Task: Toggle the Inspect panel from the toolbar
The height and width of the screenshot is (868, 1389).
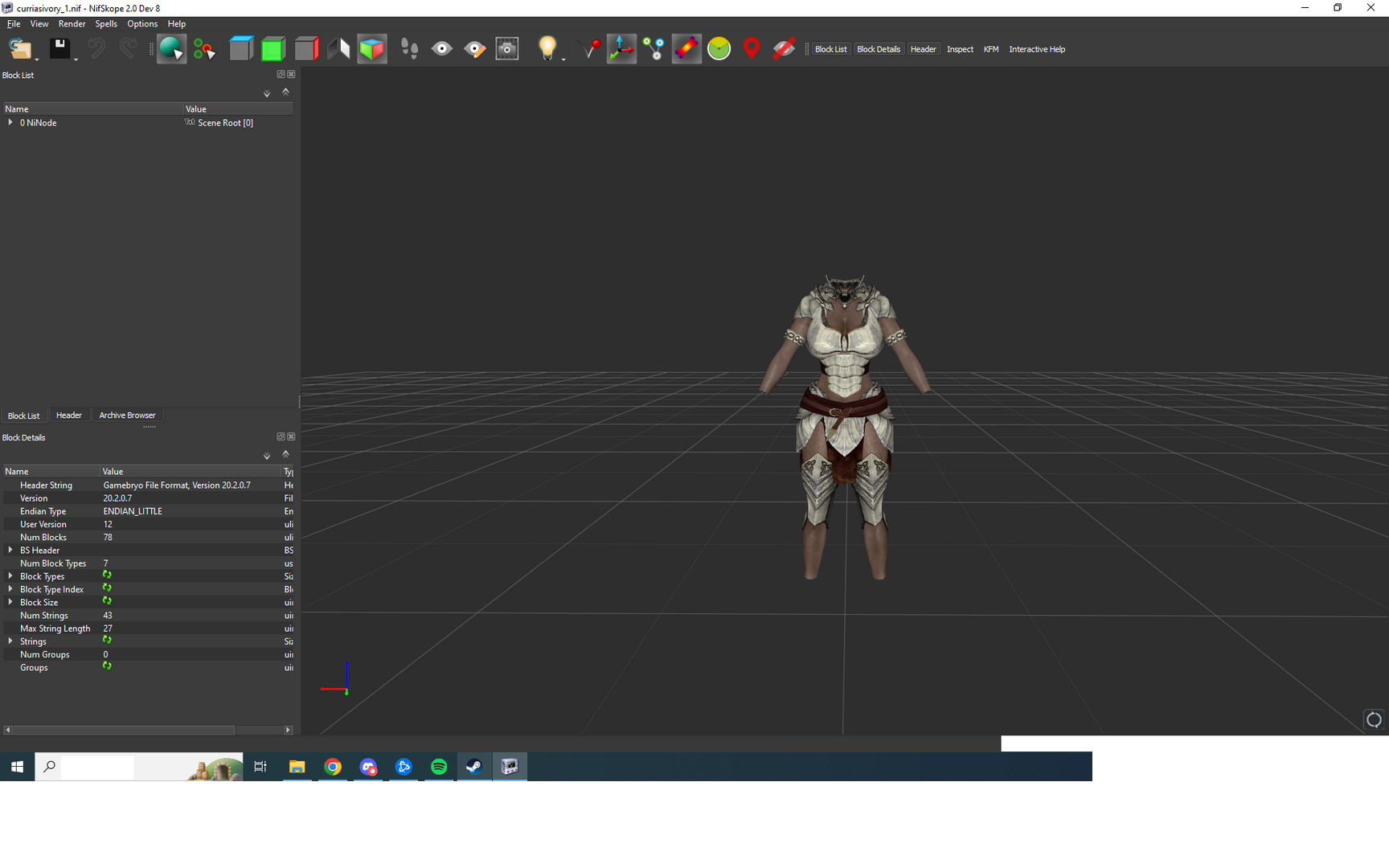Action: pos(960,49)
